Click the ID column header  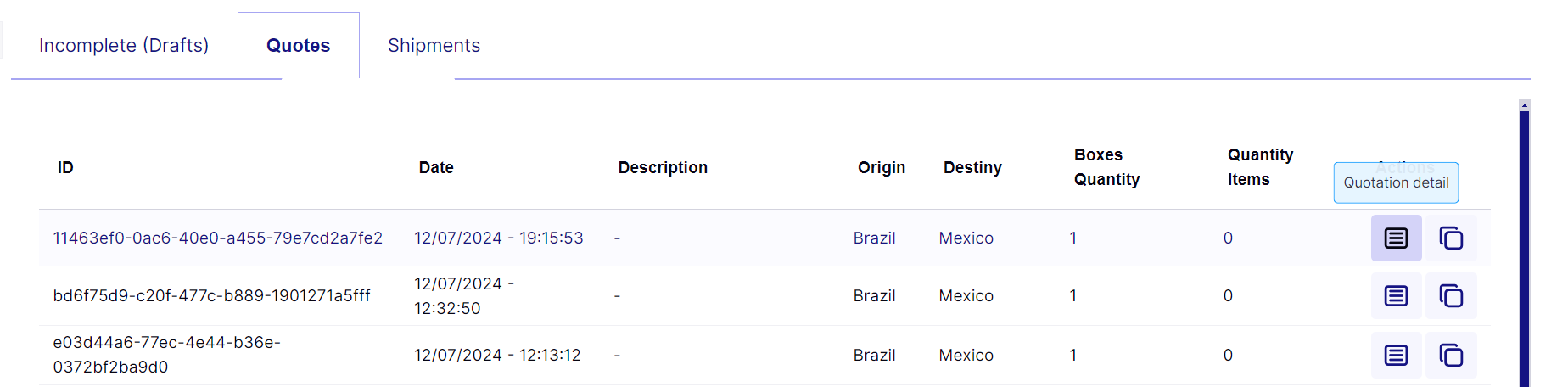point(65,167)
